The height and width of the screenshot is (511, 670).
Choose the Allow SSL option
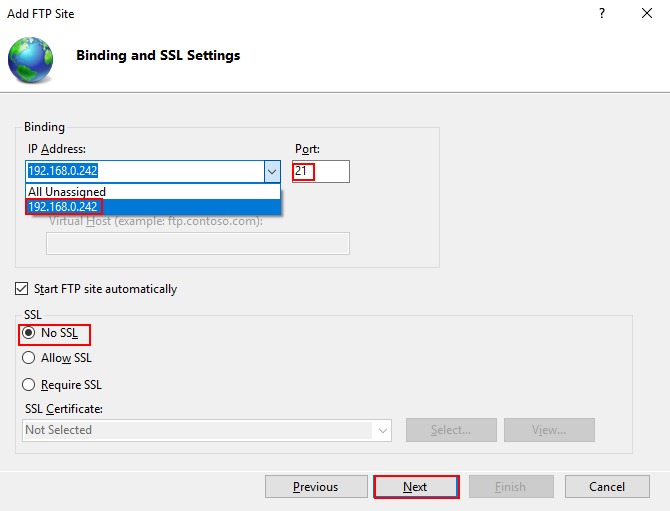tap(29, 358)
